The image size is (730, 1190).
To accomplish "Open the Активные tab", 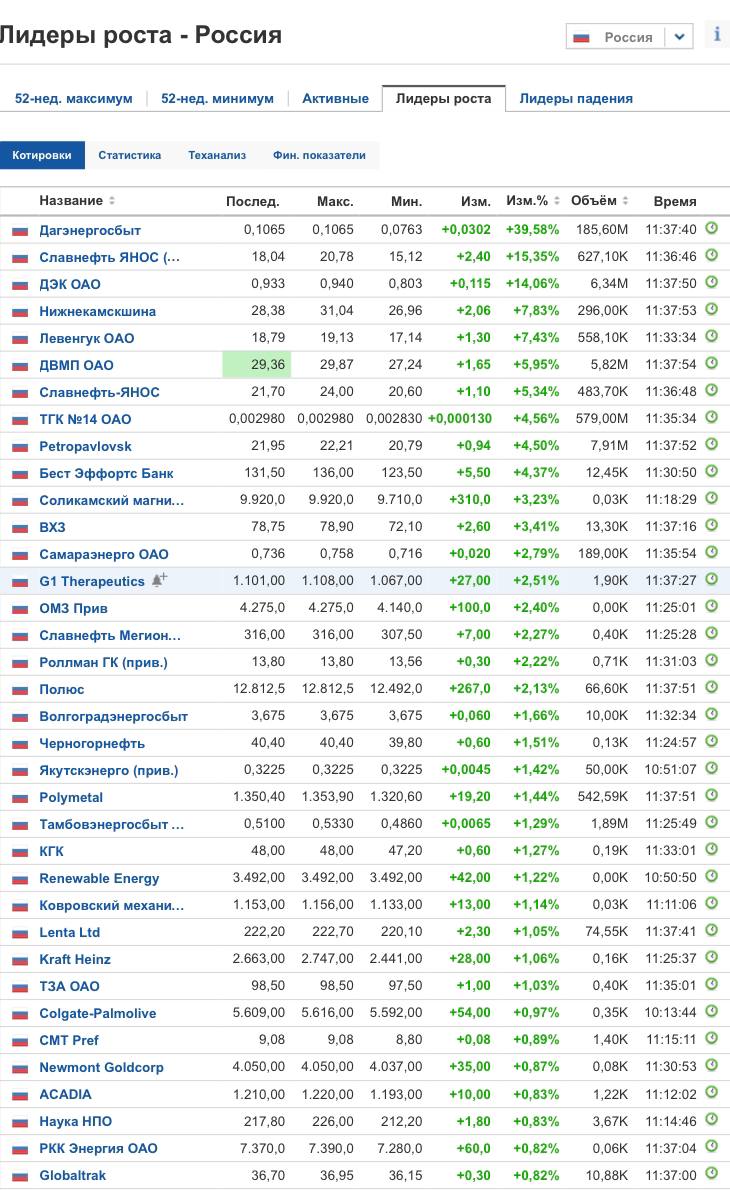I will 335,99.
